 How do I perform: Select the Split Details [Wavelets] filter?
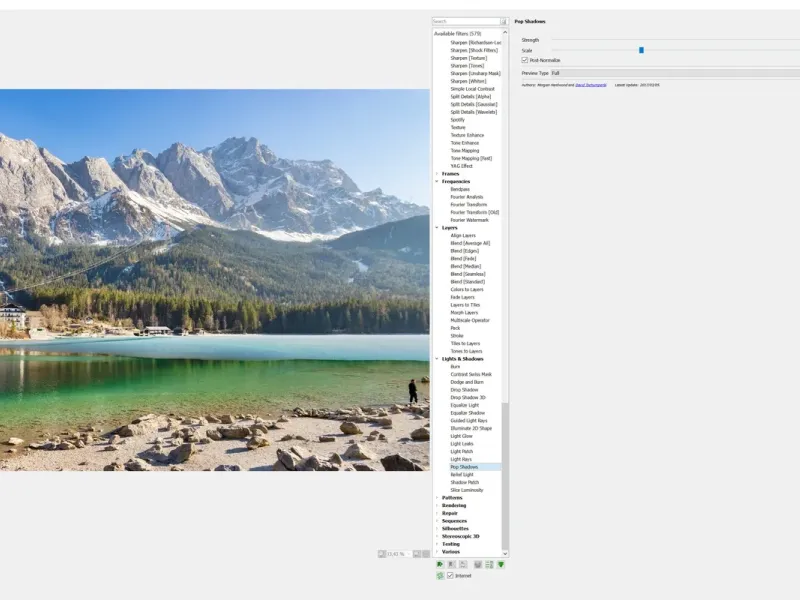tap(473, 112)
